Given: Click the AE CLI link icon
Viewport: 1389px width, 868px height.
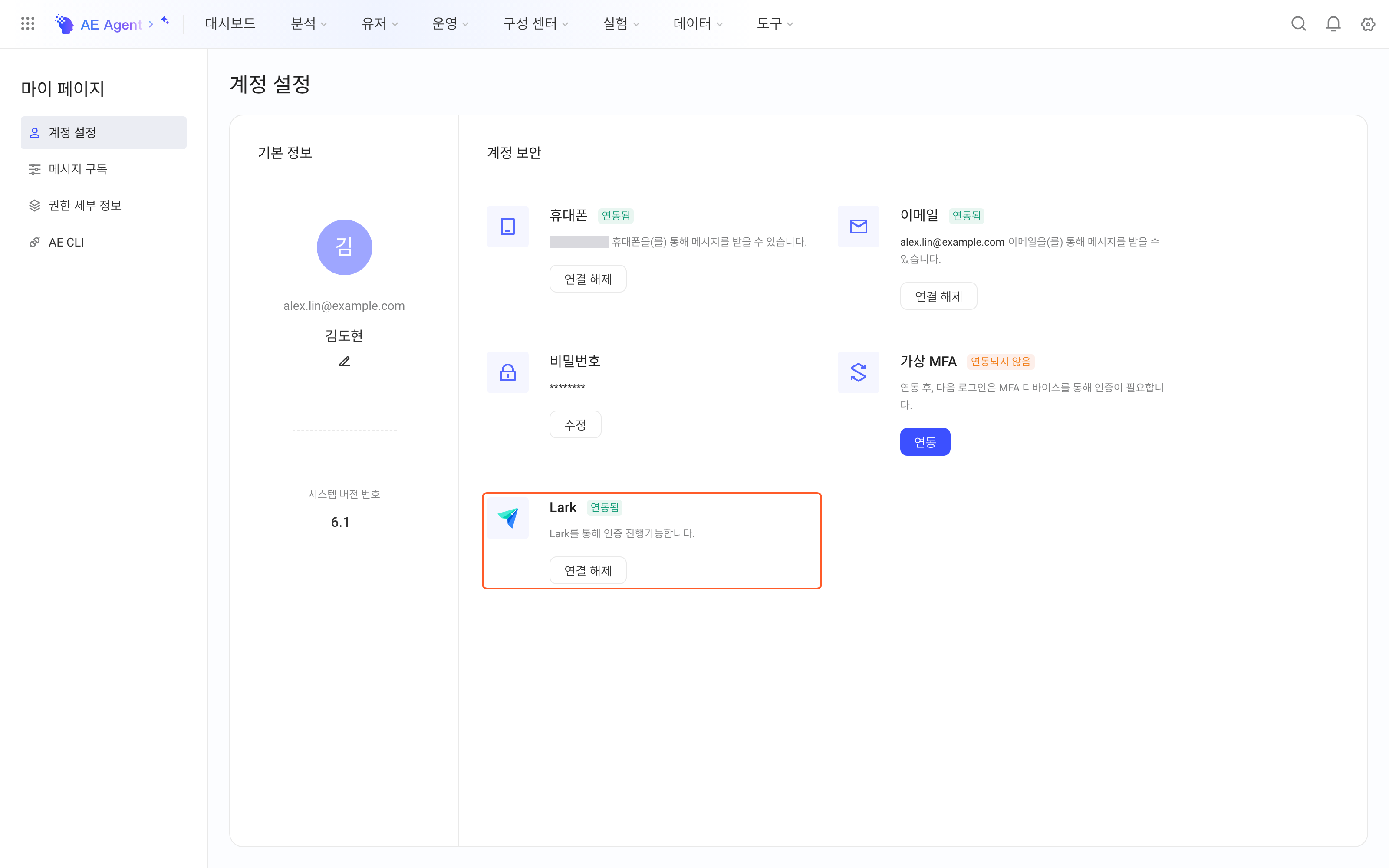Looking at the screenshot, I should [x=34, y=242].
